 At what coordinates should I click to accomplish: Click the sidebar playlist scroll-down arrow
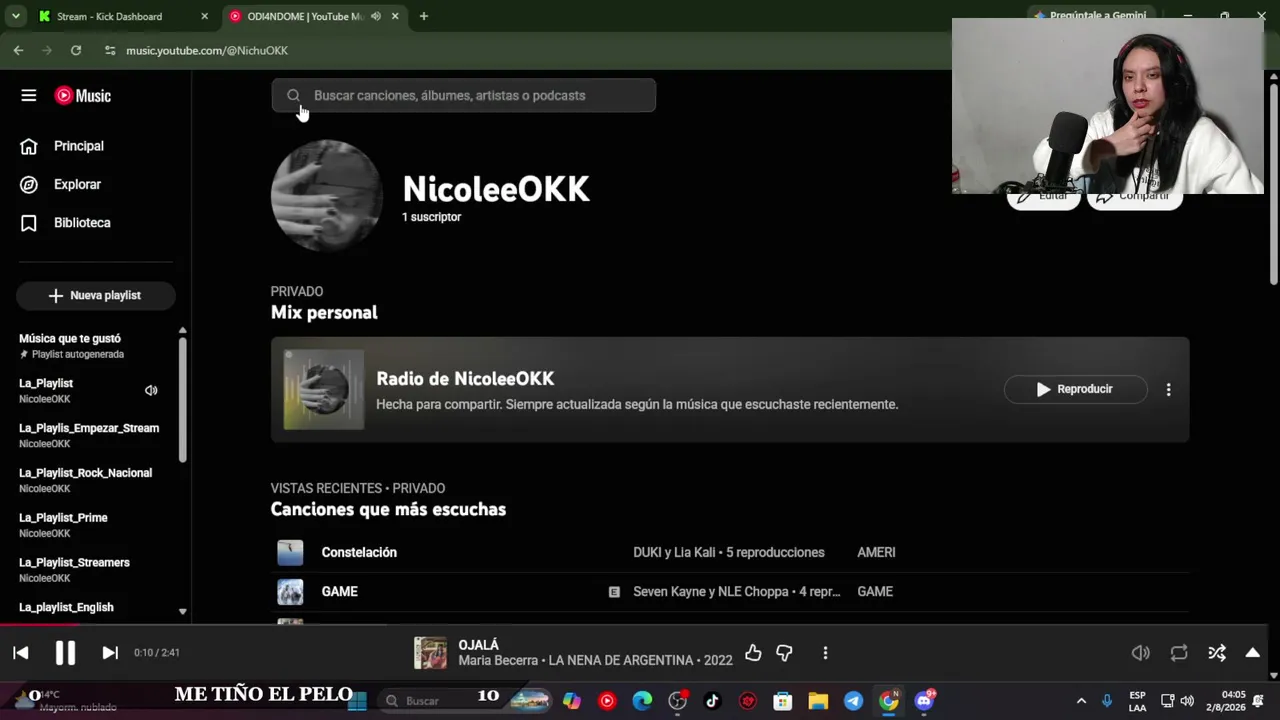182,611
